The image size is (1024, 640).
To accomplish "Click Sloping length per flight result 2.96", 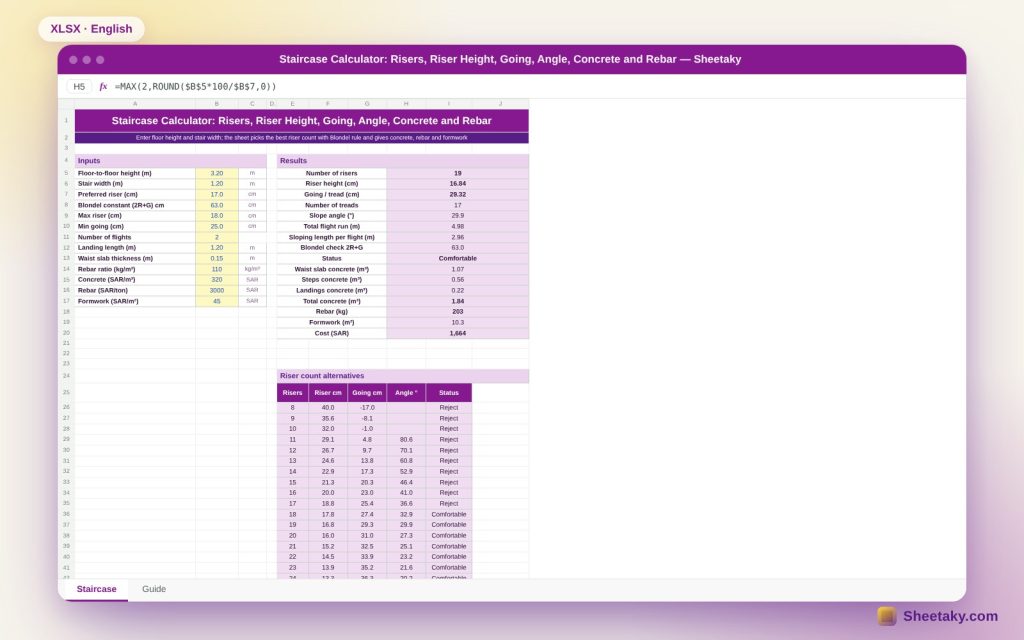I will click(x=458, y=237).
